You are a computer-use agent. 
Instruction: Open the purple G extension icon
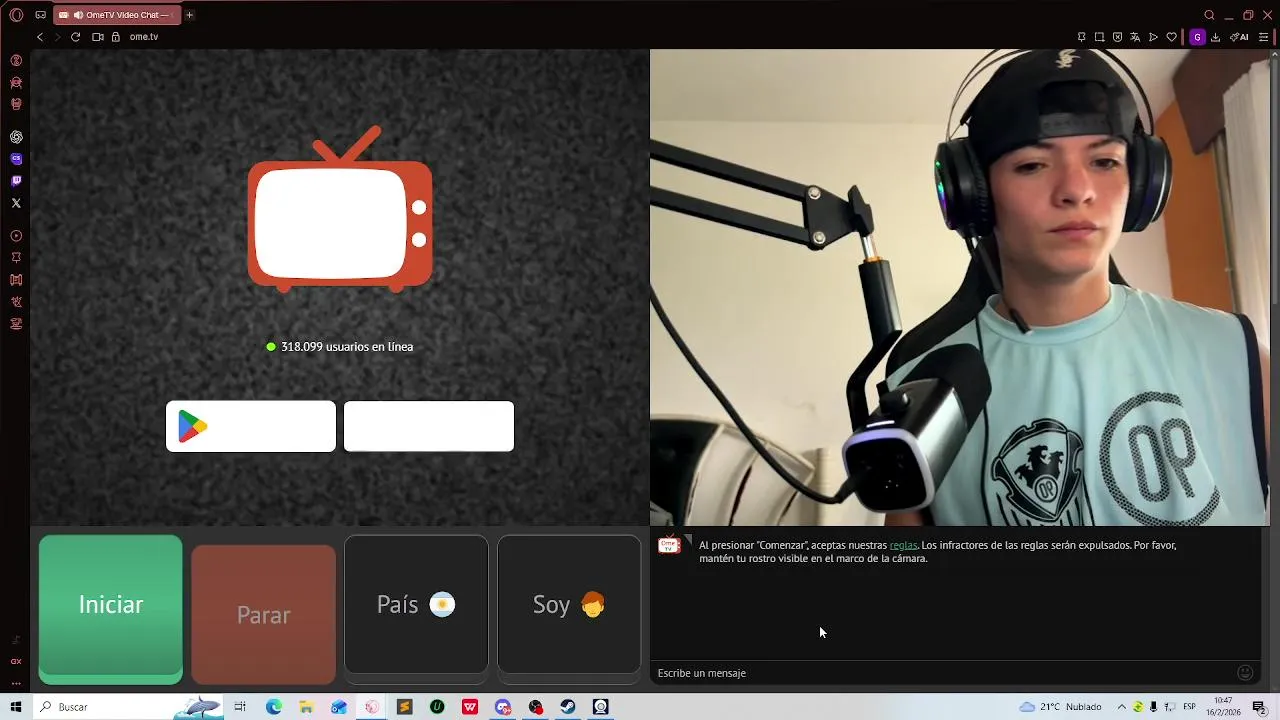tap(1197, 37)
